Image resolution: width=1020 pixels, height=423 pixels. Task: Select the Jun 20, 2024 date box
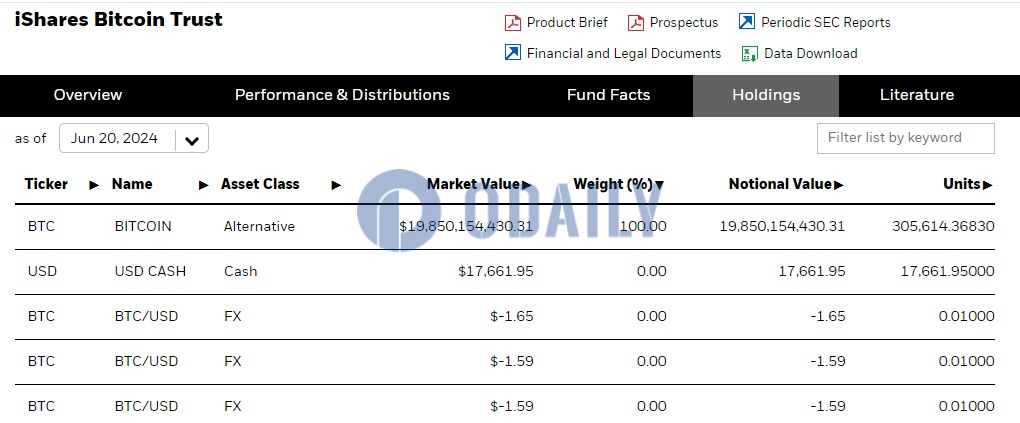point(115,139)
